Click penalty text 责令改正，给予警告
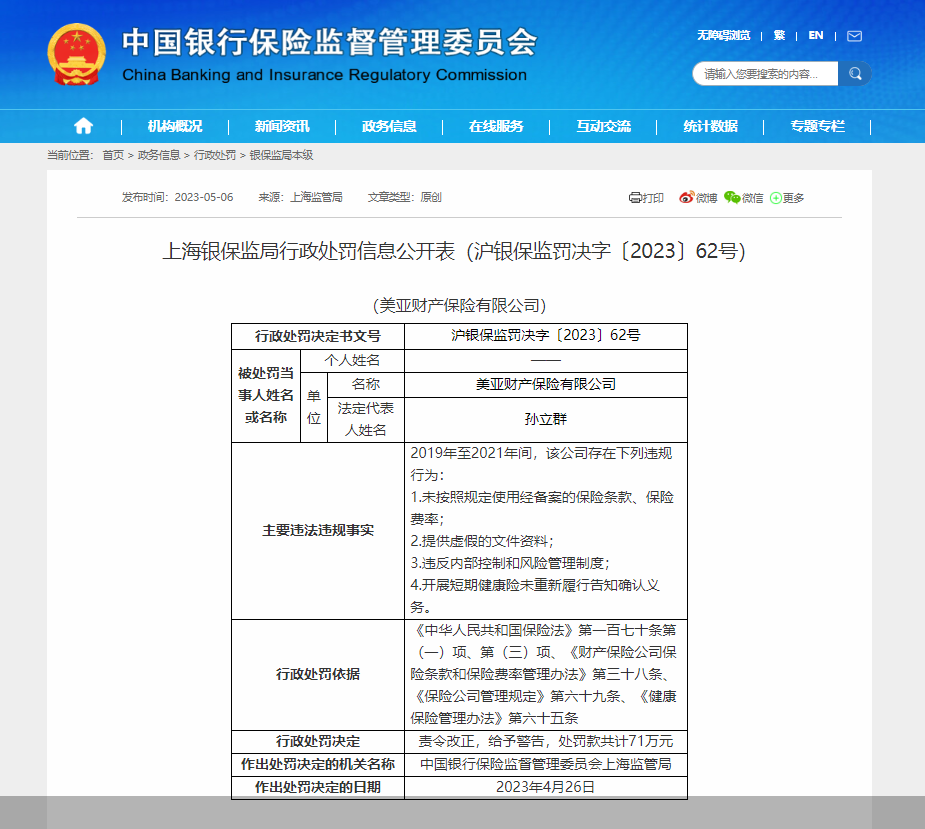 (x=481, y=742)
